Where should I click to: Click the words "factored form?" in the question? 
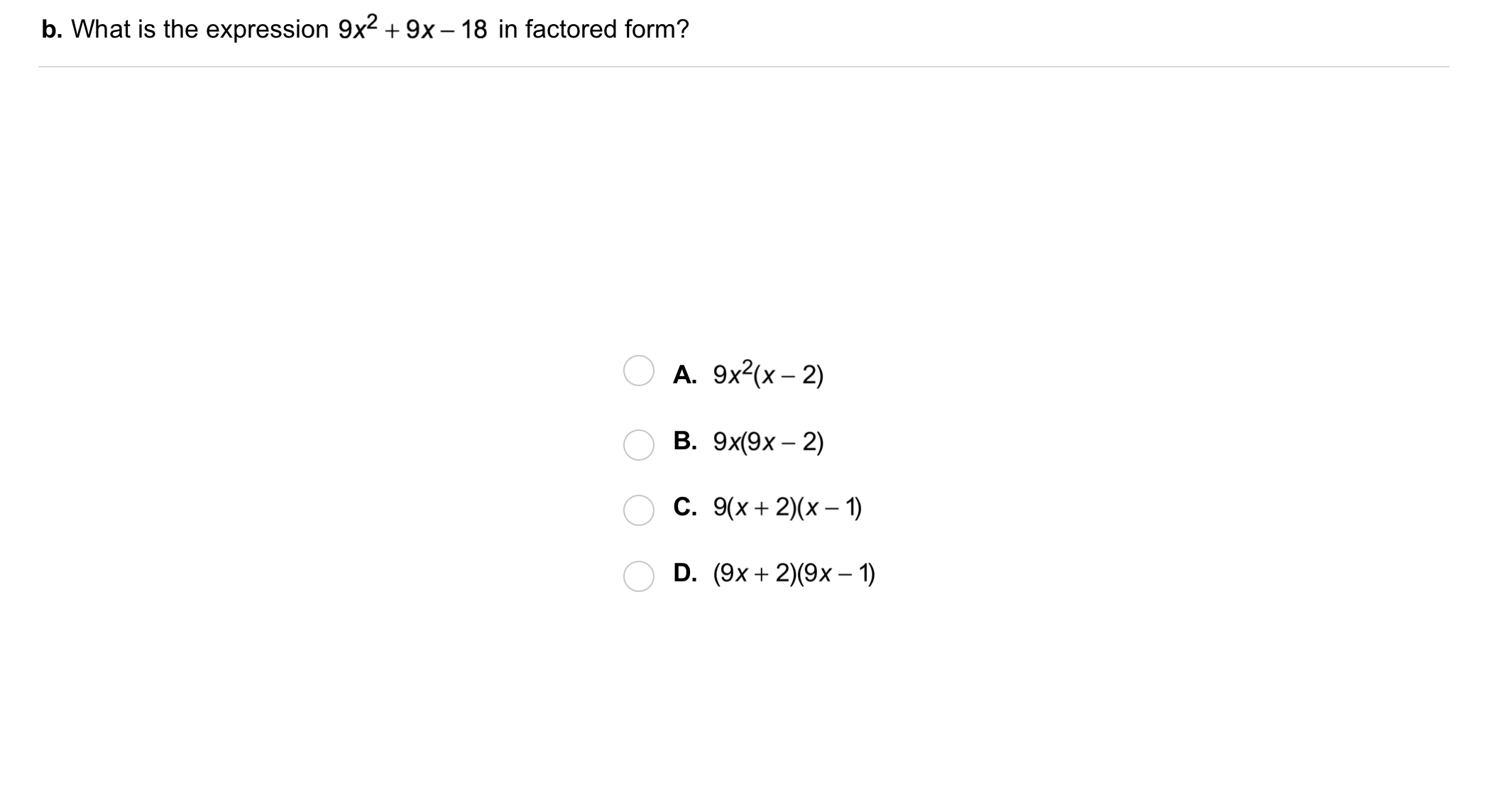tap(607, 29)
